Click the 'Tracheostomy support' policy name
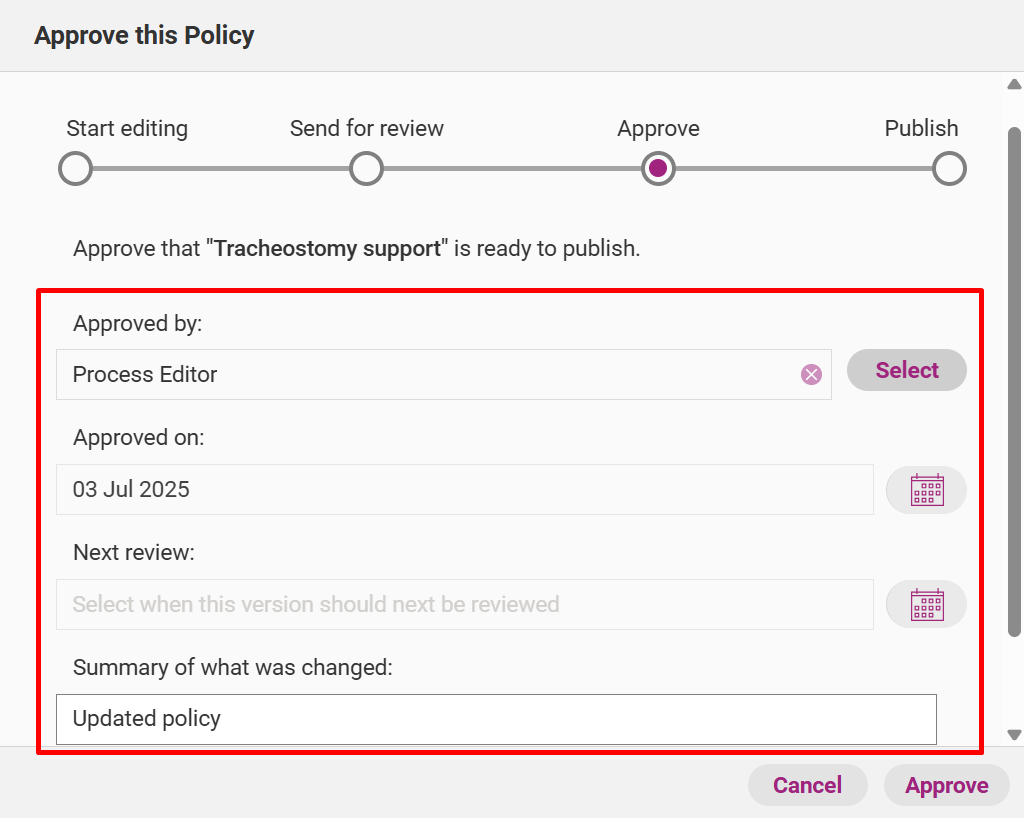This screenshot has height=818, width=1024. (327, 249)
